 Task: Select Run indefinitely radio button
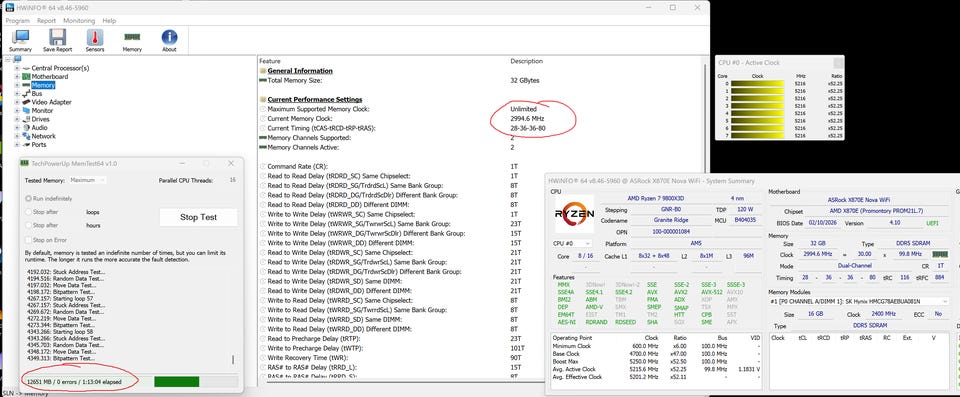(x=28, y=198)
